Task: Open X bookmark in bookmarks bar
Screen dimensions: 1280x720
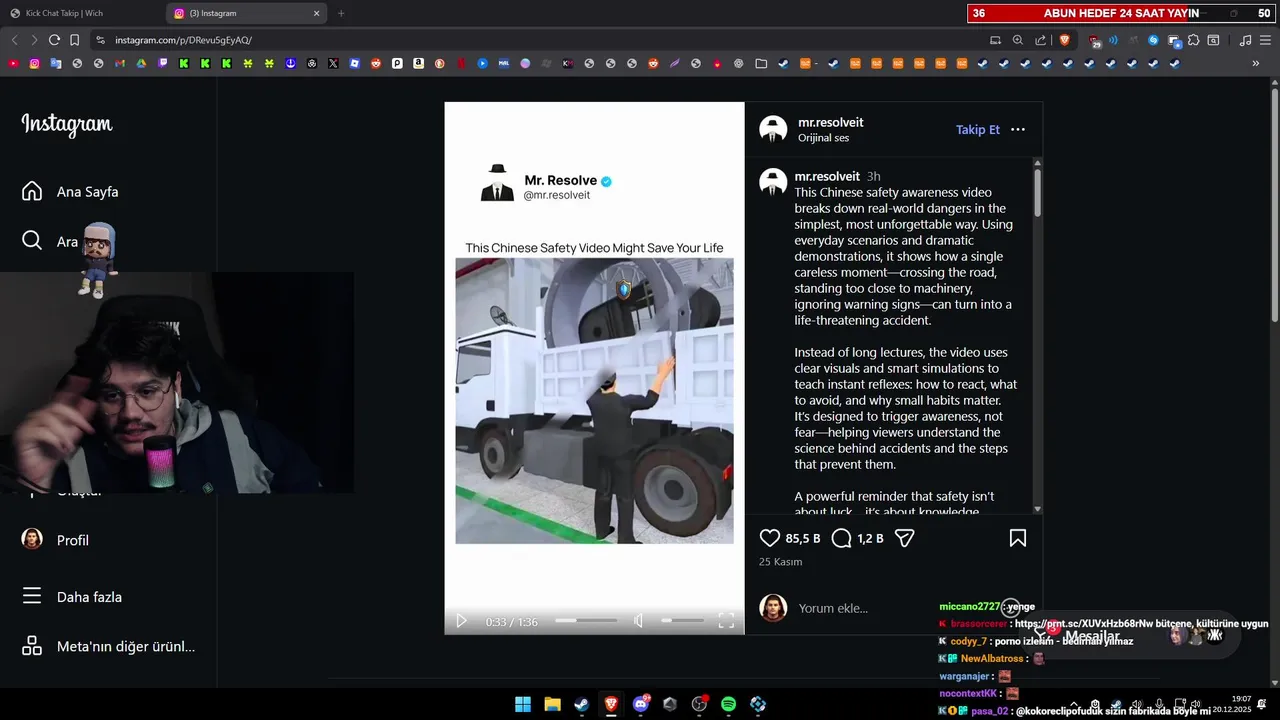Action: [x=333, y=63]
